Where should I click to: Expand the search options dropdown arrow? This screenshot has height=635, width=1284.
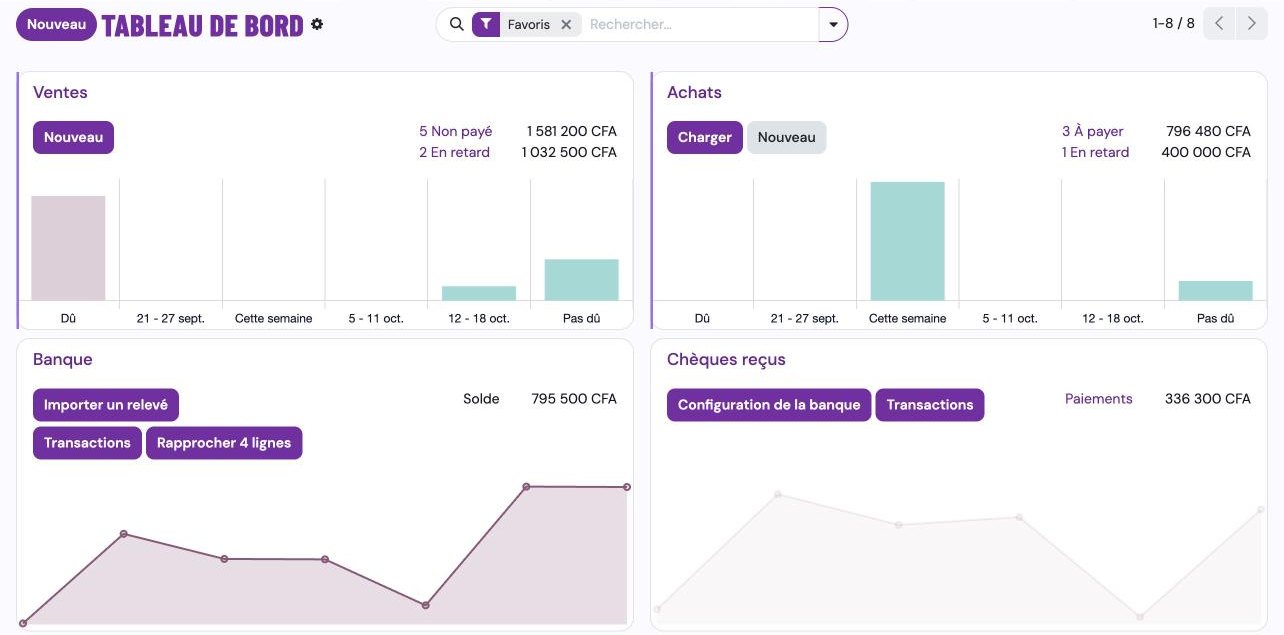833,25
